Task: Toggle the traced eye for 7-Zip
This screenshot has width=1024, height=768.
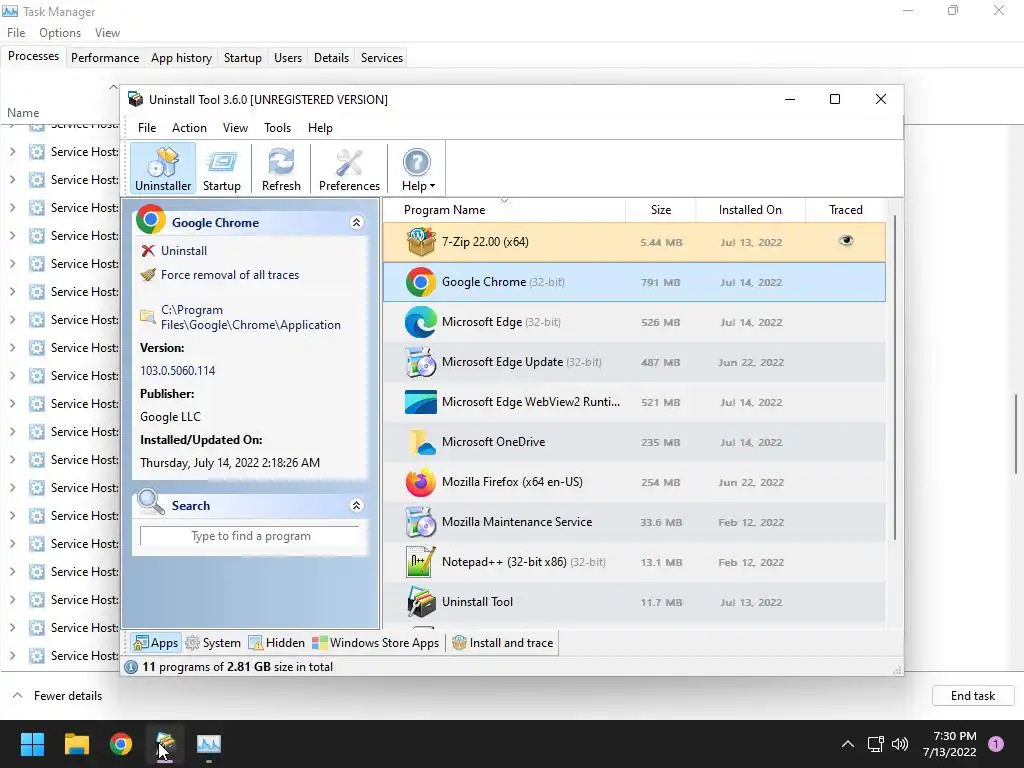Action: tap(846, 241)
